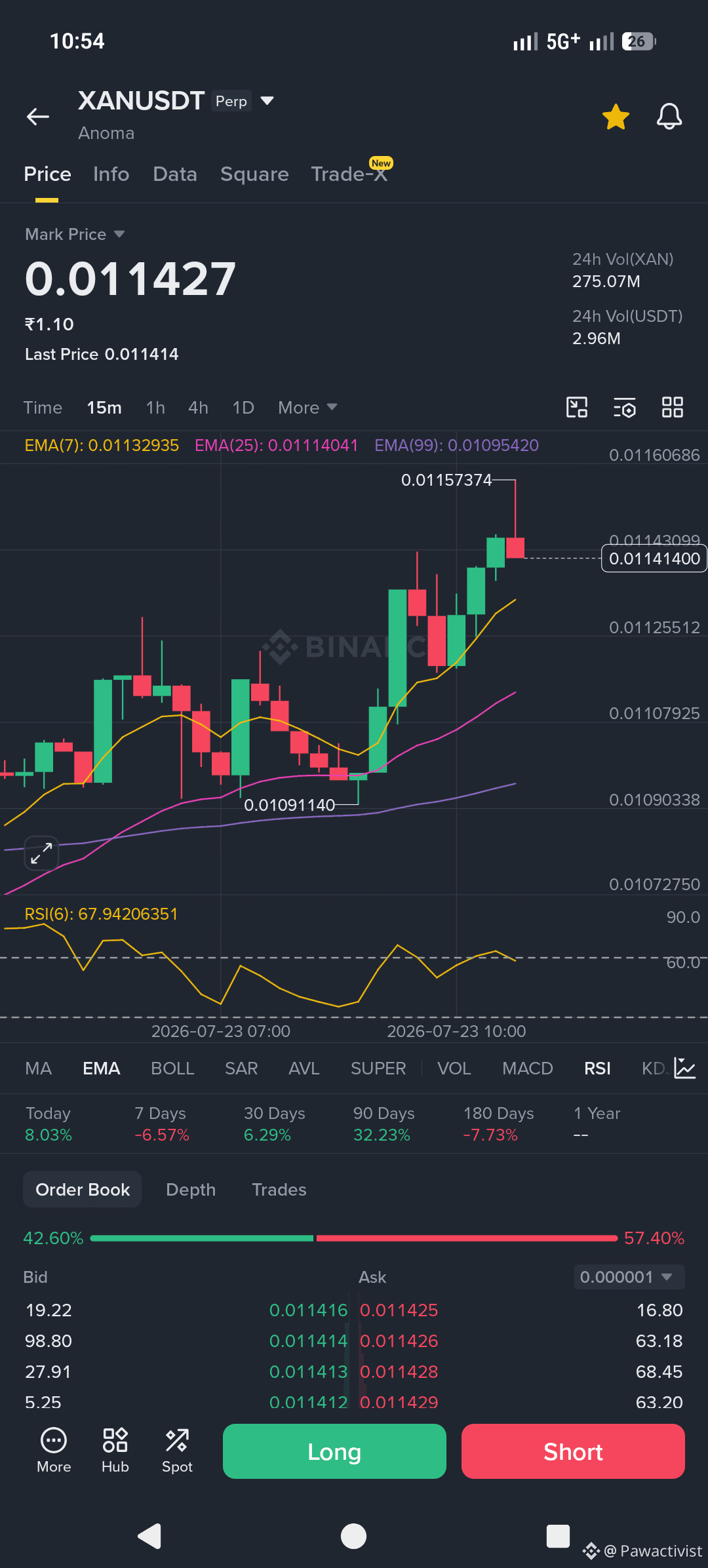Tap the EMA(7) value label
Image resolution: width=708 pixels, height=1568 pixels.
102,446
